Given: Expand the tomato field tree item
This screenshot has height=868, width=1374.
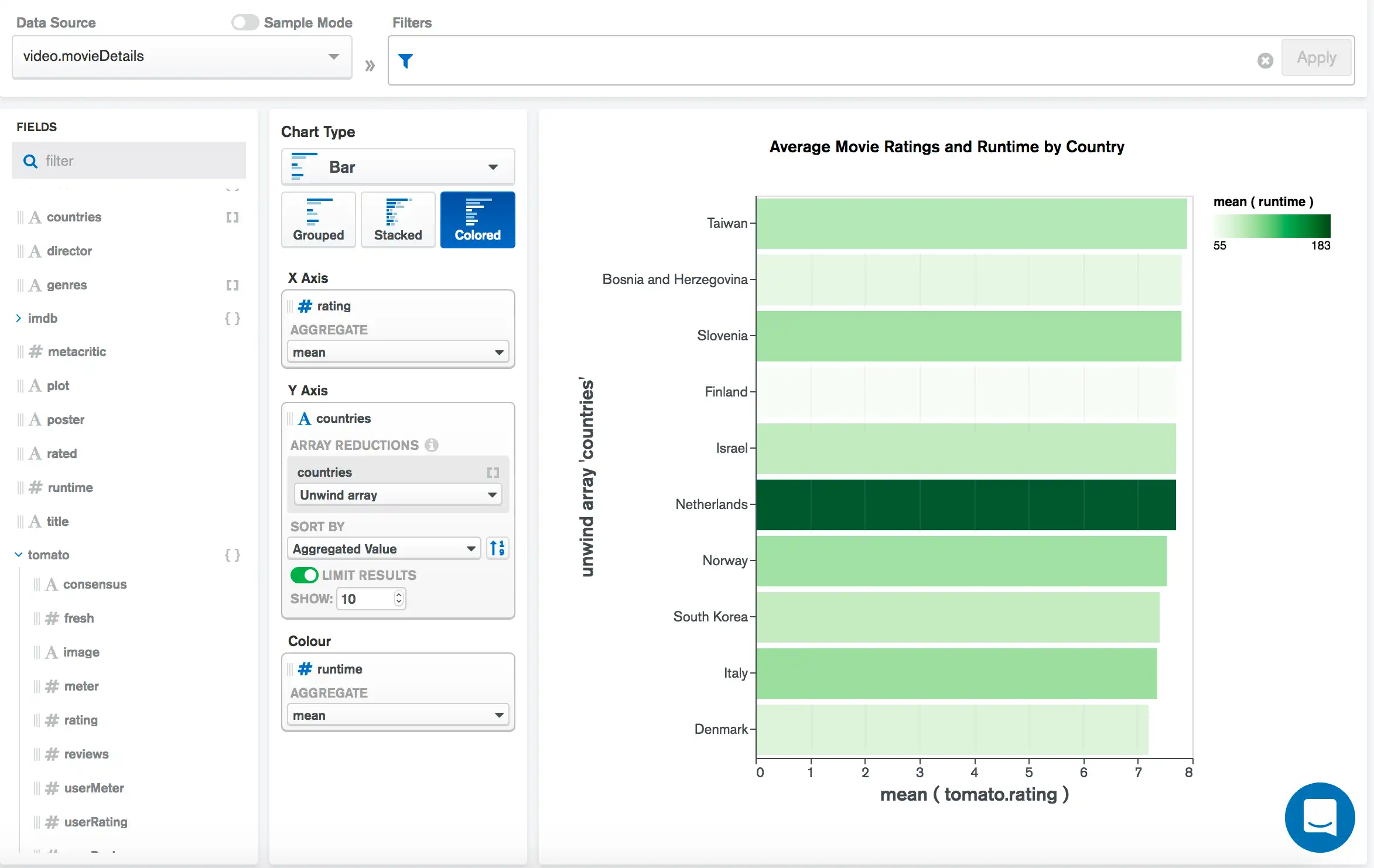Looking at the screenshot, I should click(x=20, y=554).
